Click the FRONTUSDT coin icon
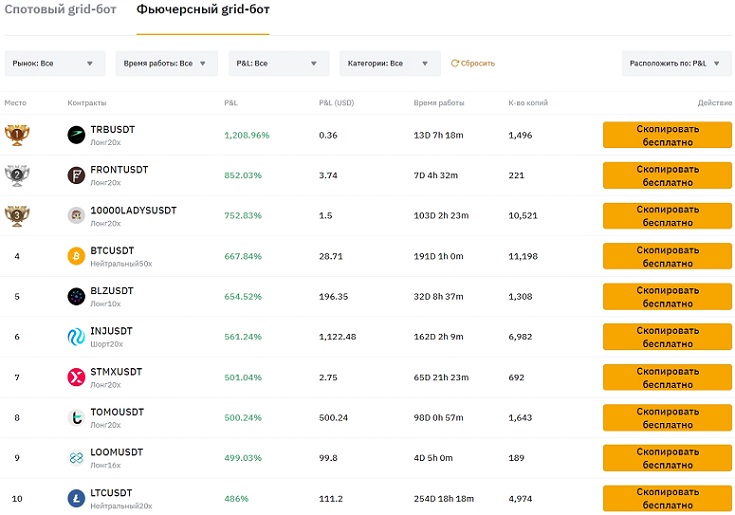Viewport: 735px width, 515px height. 76,175
